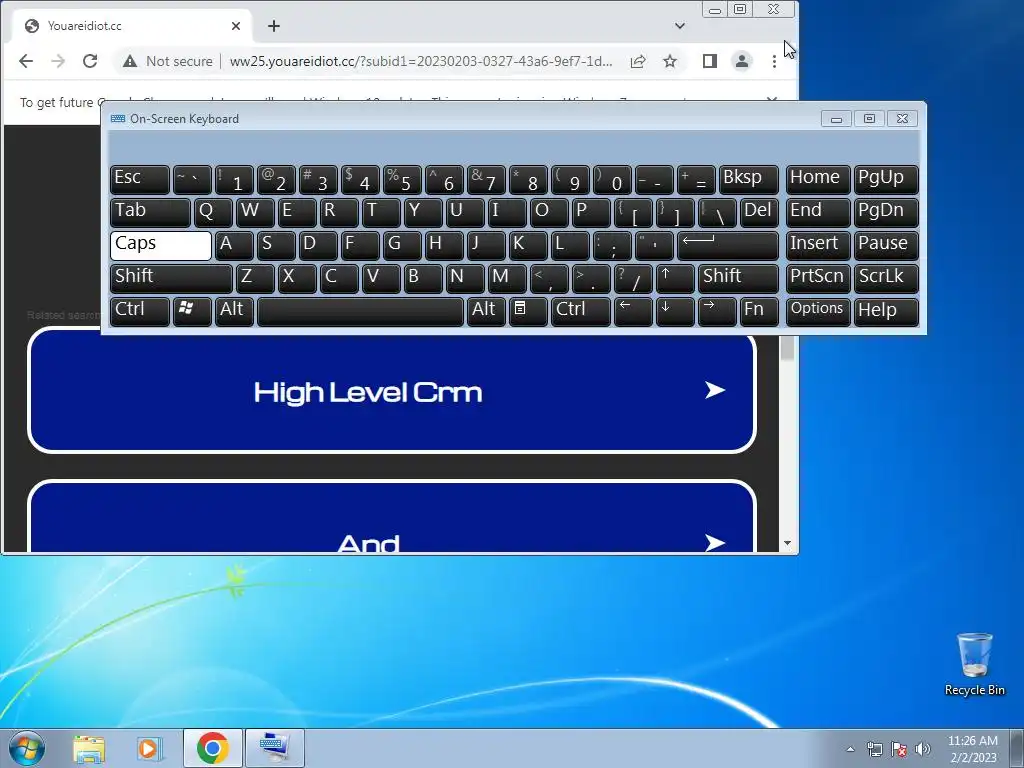
Task: Click the Help key
Action: [x=886, y=312]
